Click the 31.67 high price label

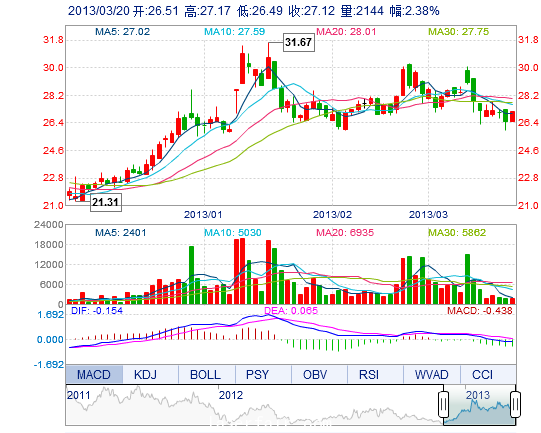tap(299, 42)
